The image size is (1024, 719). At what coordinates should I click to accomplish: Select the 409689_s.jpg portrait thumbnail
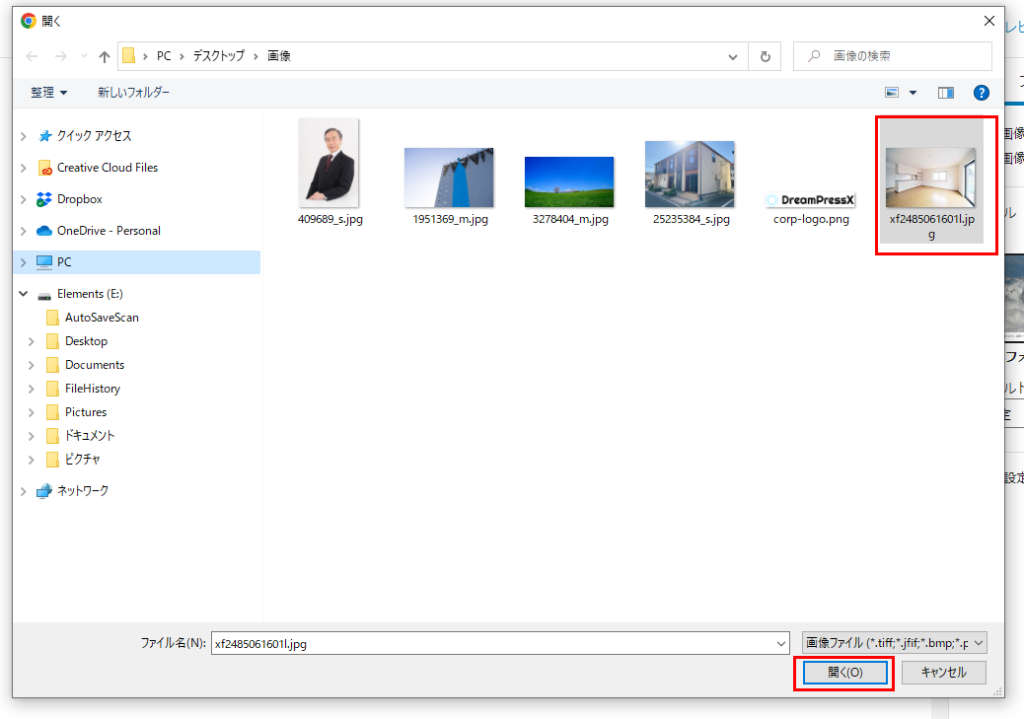329,164
